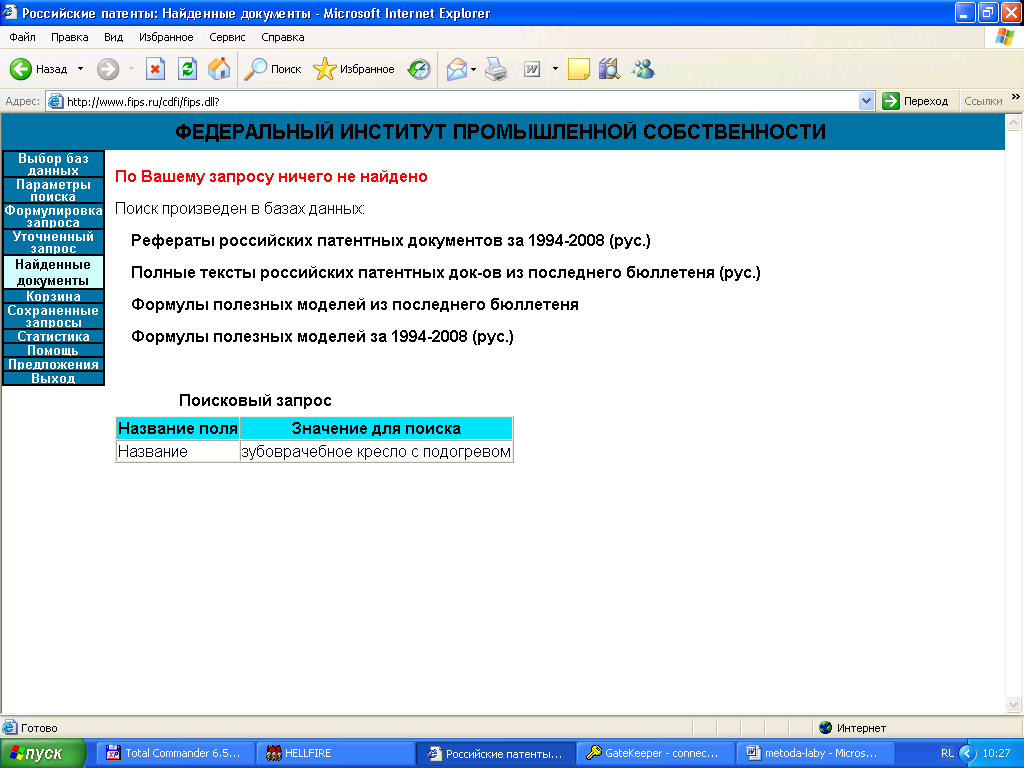Image resolution: width=1024 pixels, height=768 pixels.
Task: Click the Mail envelope icon
Action: 456,69
